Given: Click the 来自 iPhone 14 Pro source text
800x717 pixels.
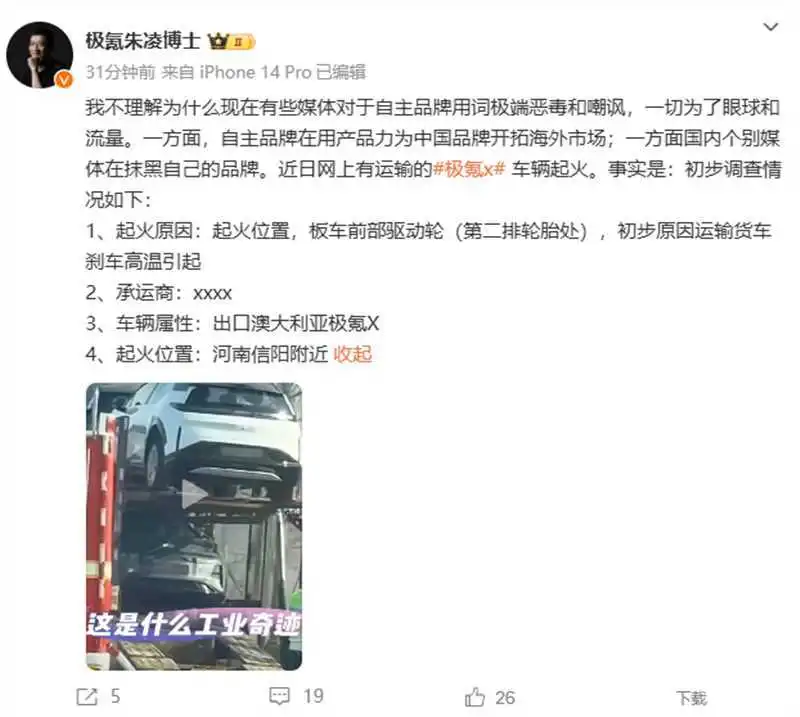Looking at the screenshot, I should [x=236, y=72].
